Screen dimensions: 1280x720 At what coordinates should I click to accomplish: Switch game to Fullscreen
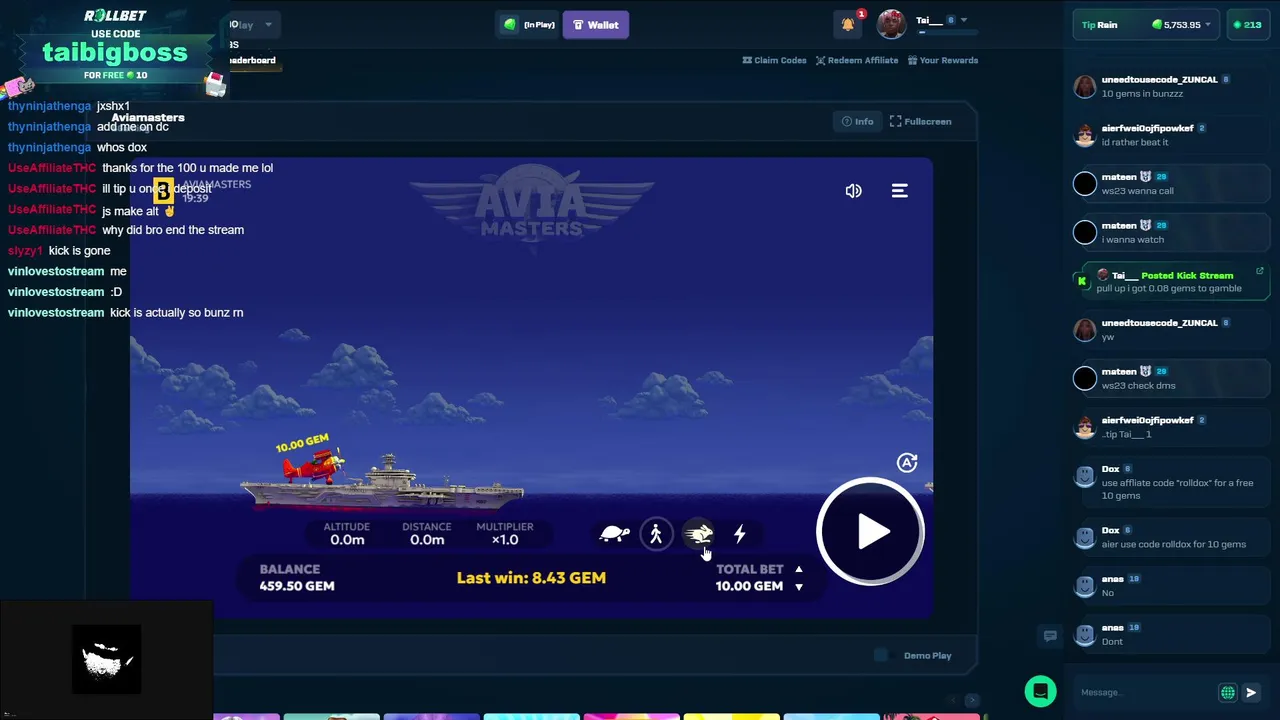point(920,122)
